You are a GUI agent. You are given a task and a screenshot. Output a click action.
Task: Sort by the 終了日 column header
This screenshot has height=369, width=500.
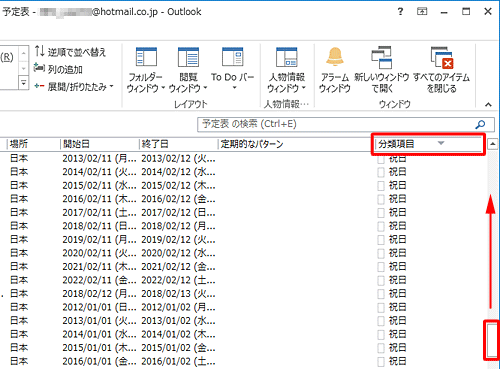tap(178, 144)
